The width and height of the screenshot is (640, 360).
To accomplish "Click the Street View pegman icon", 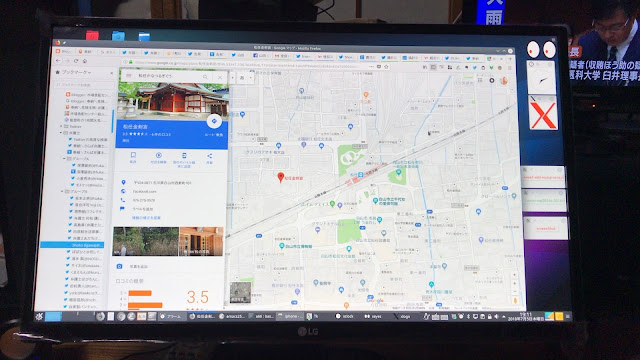I will 516,301.
